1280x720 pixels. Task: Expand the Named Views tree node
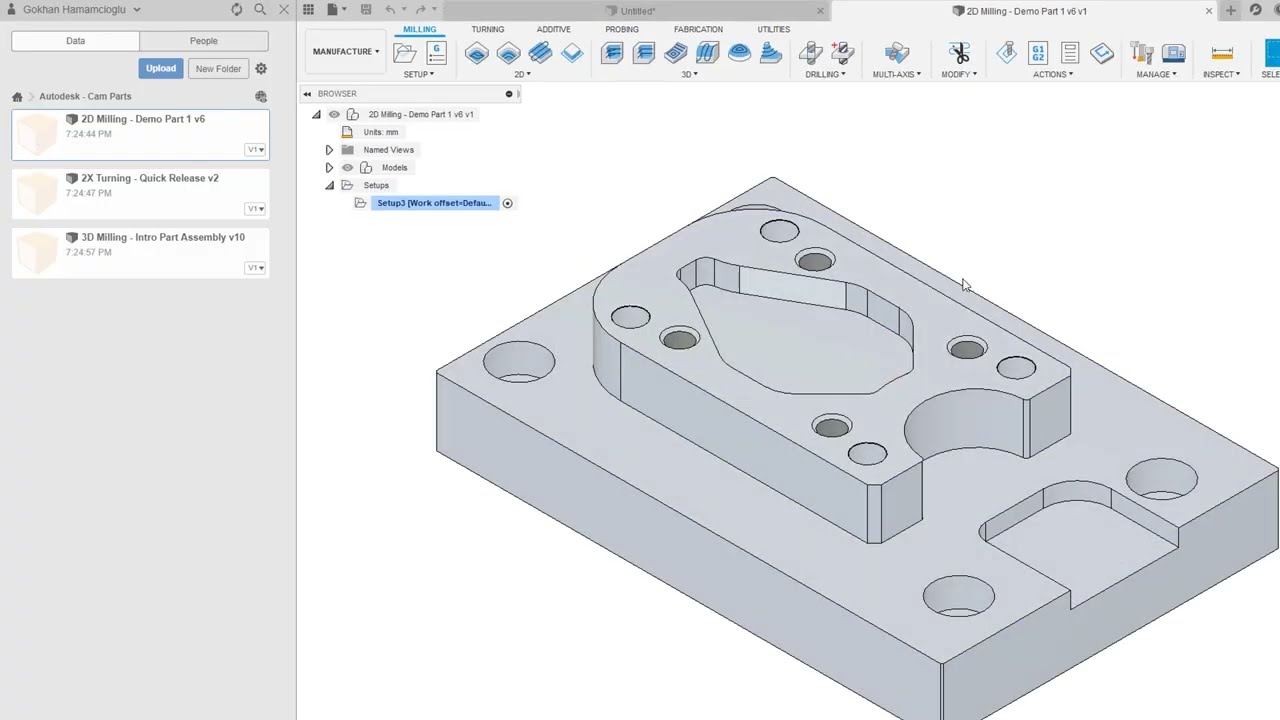[x=329, y=150]
